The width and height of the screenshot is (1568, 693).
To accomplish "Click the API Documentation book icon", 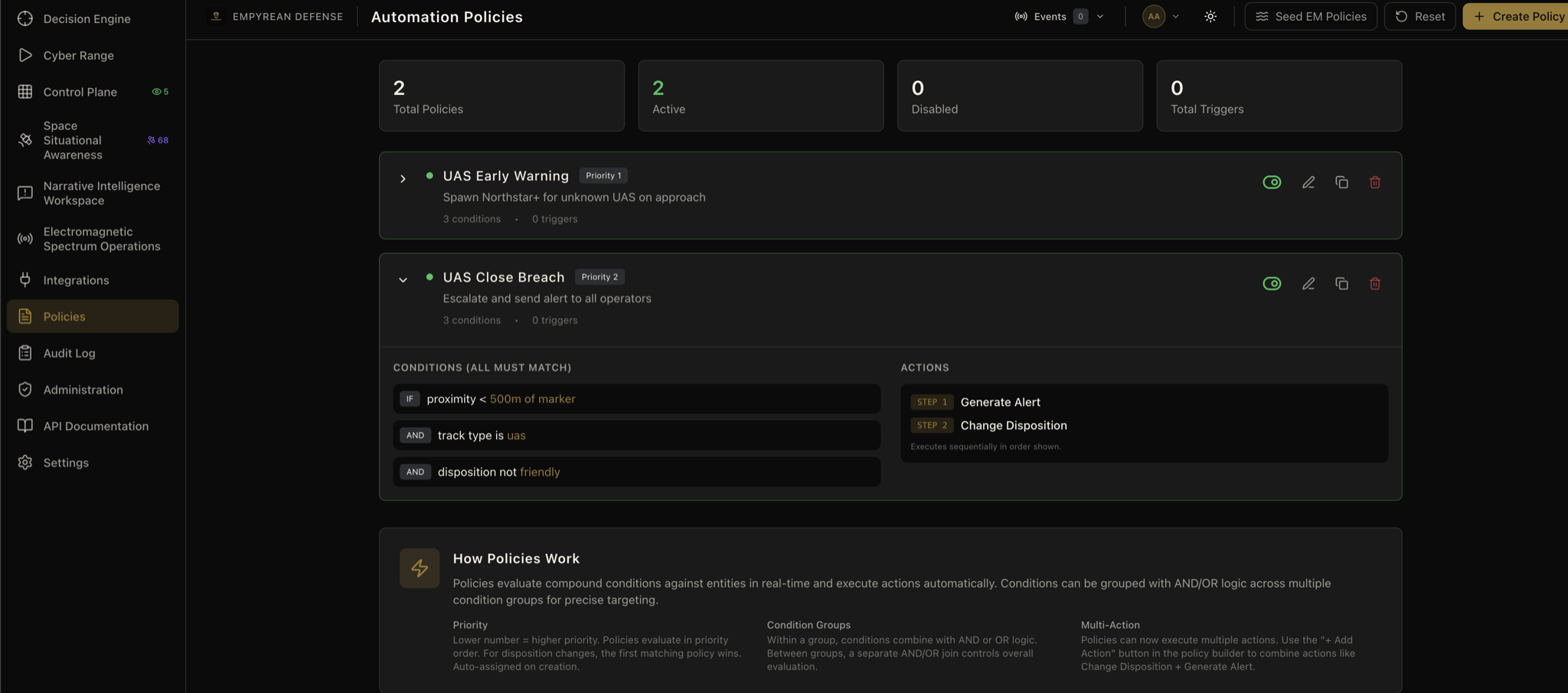I will click(25, 426).
